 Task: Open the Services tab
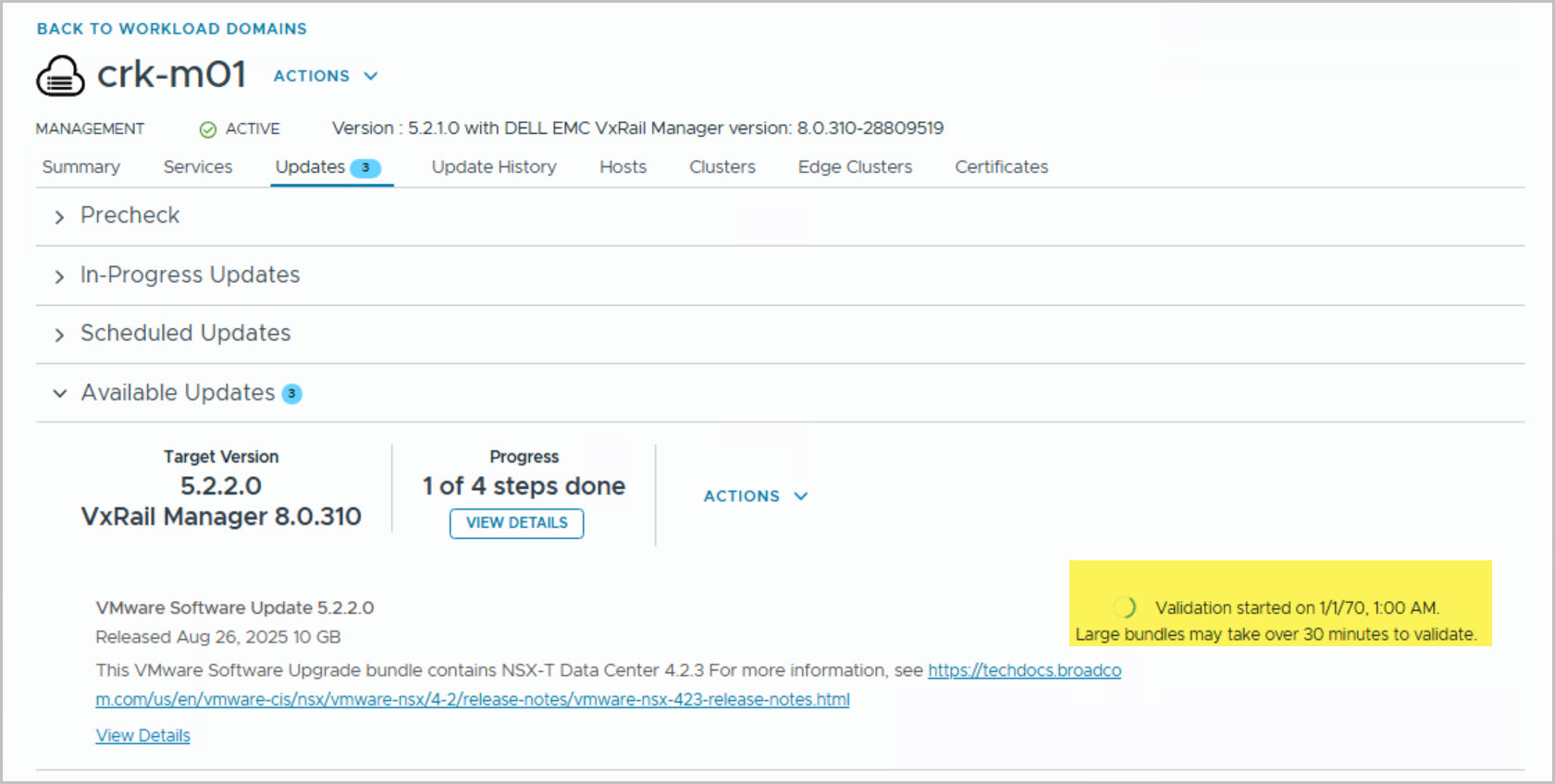[x=198, y=167]
